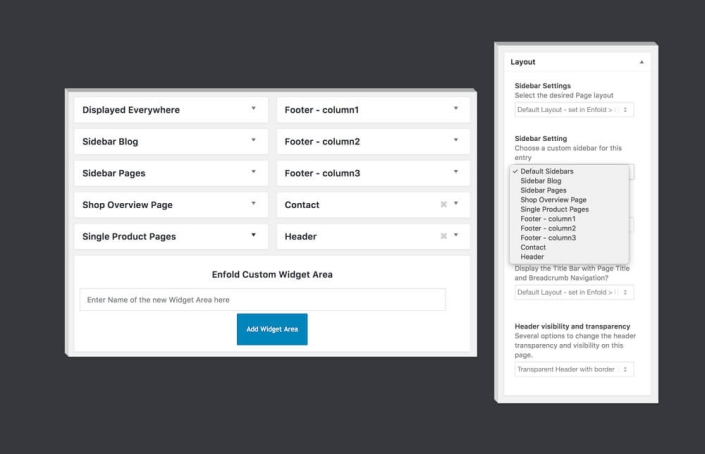Expand the Sidebar Blog widget area
705x454 pixels.
(253, 141)
